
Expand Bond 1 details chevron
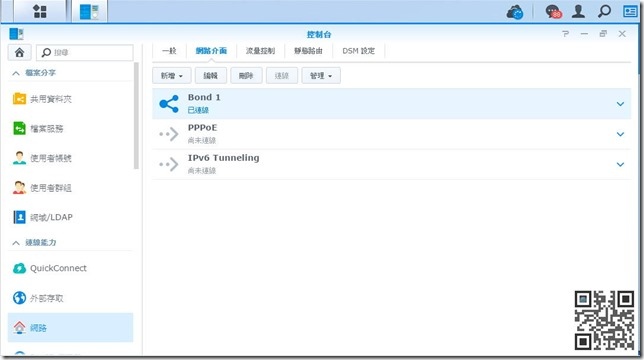(x=620, y=104)
